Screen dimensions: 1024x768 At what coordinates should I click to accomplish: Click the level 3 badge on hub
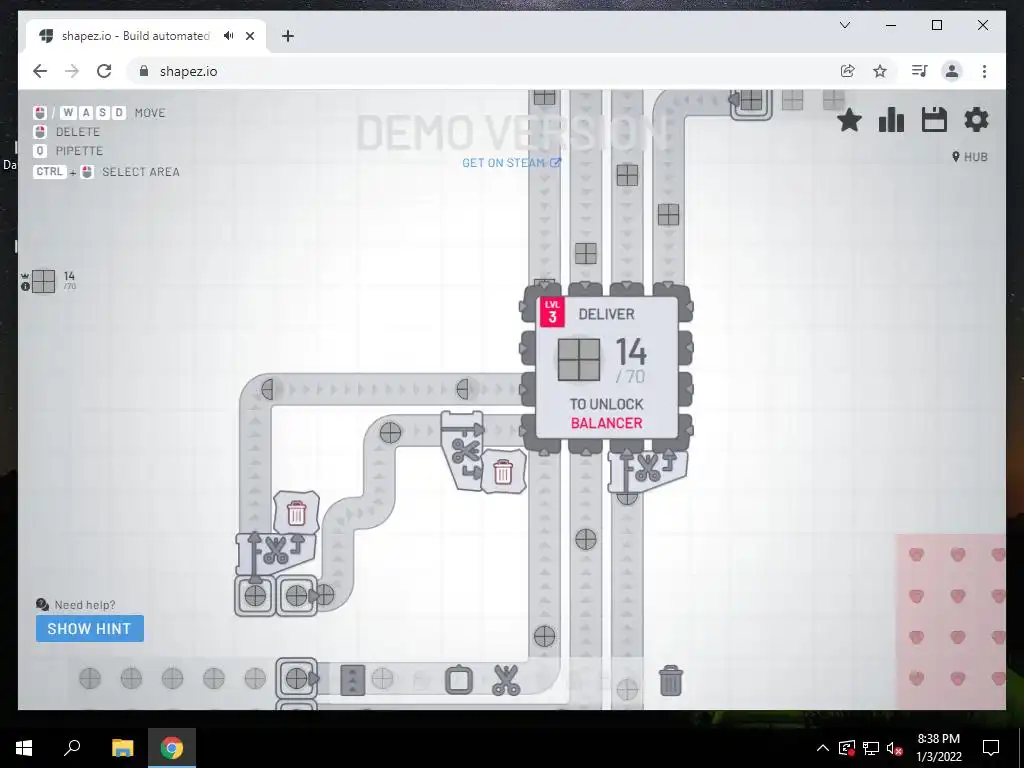point(552,313)
